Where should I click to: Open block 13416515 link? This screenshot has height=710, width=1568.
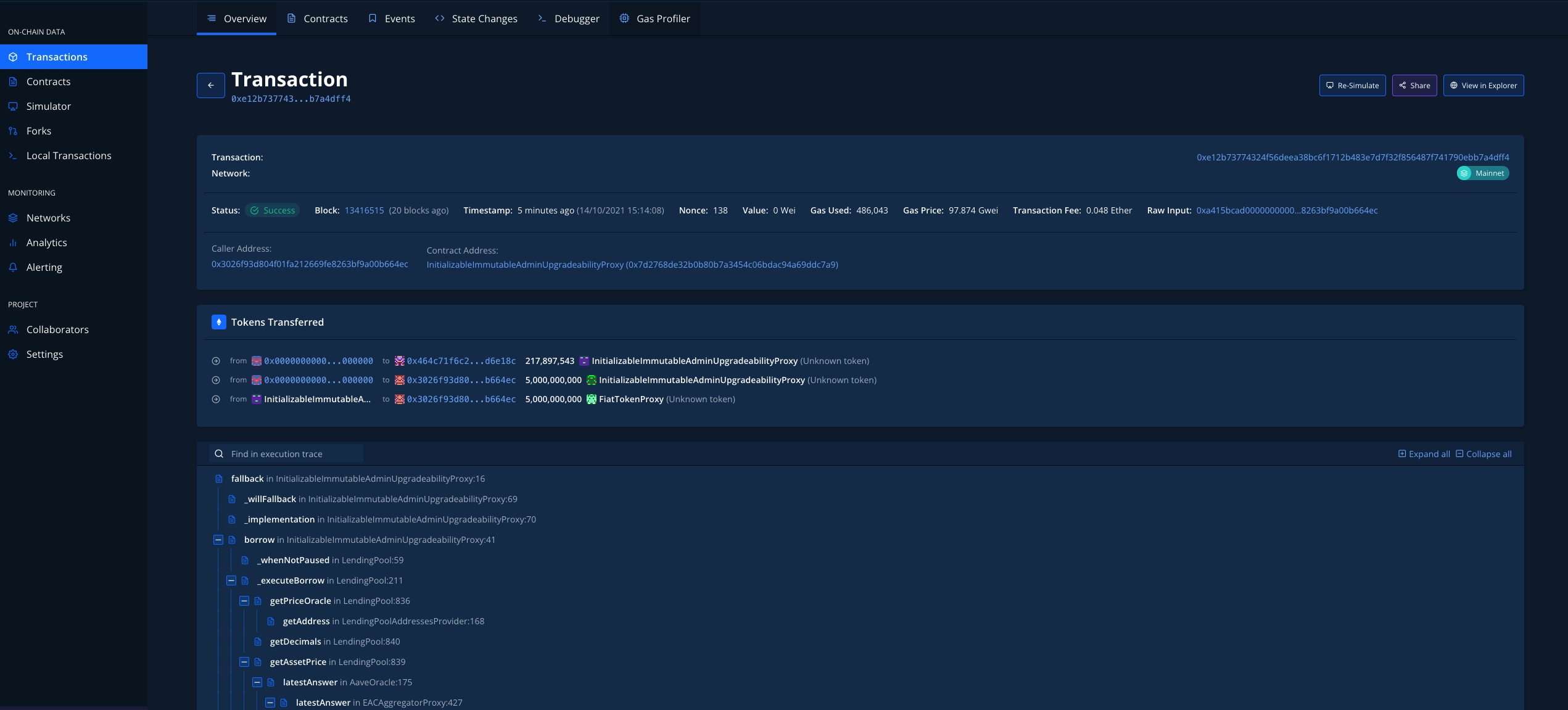[364, 210]
